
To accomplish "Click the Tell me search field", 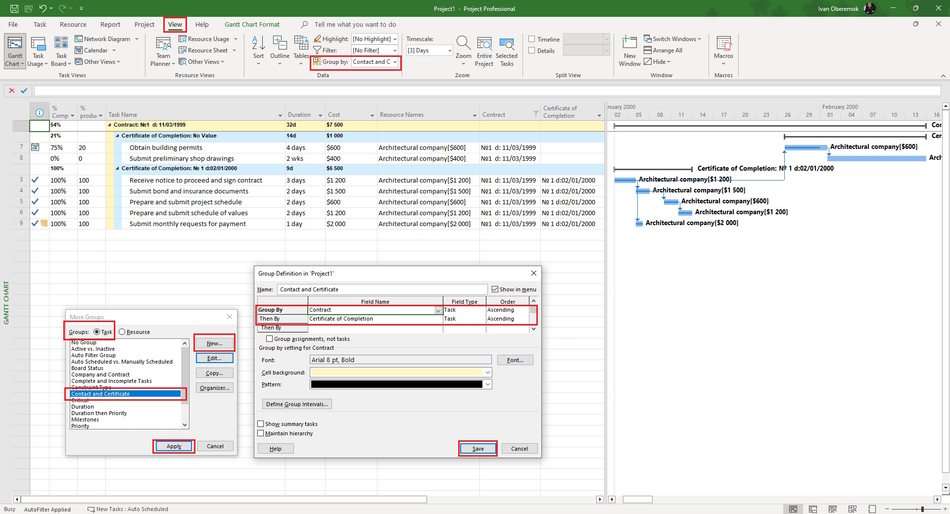I will (x=355, y=24).
